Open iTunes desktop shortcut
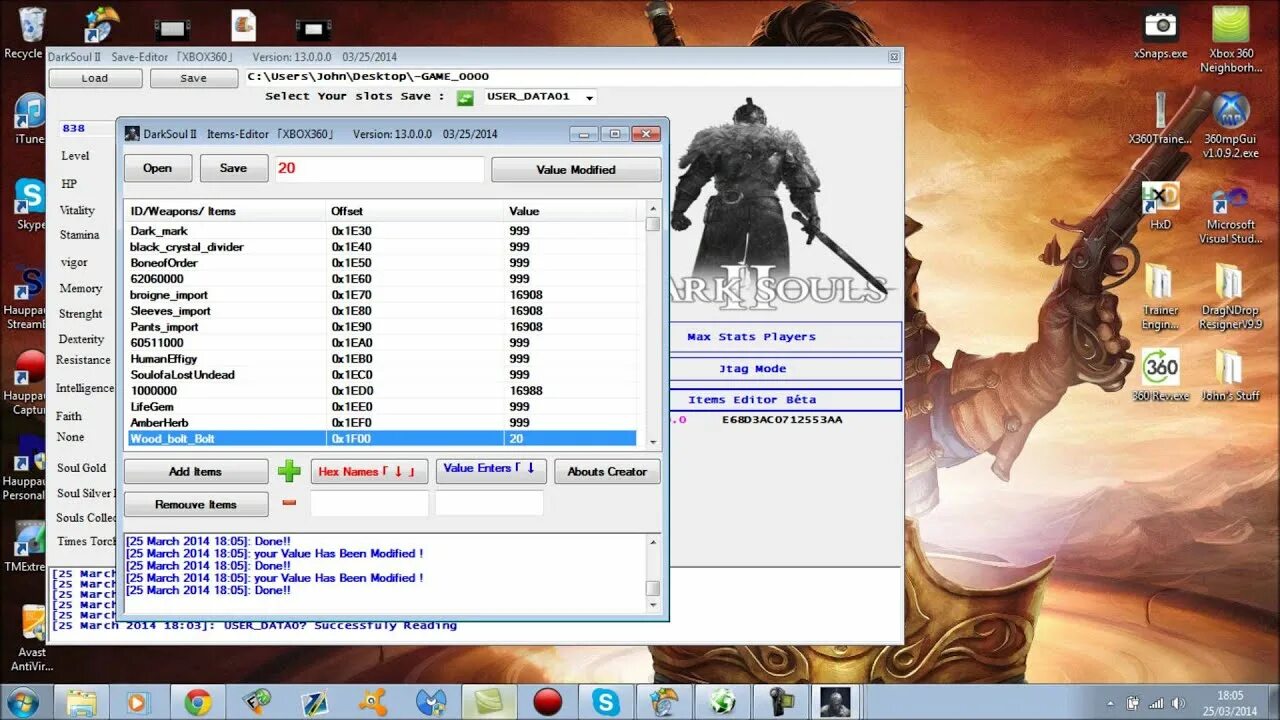Screen dimensions: 1280x720 (30, 119)
